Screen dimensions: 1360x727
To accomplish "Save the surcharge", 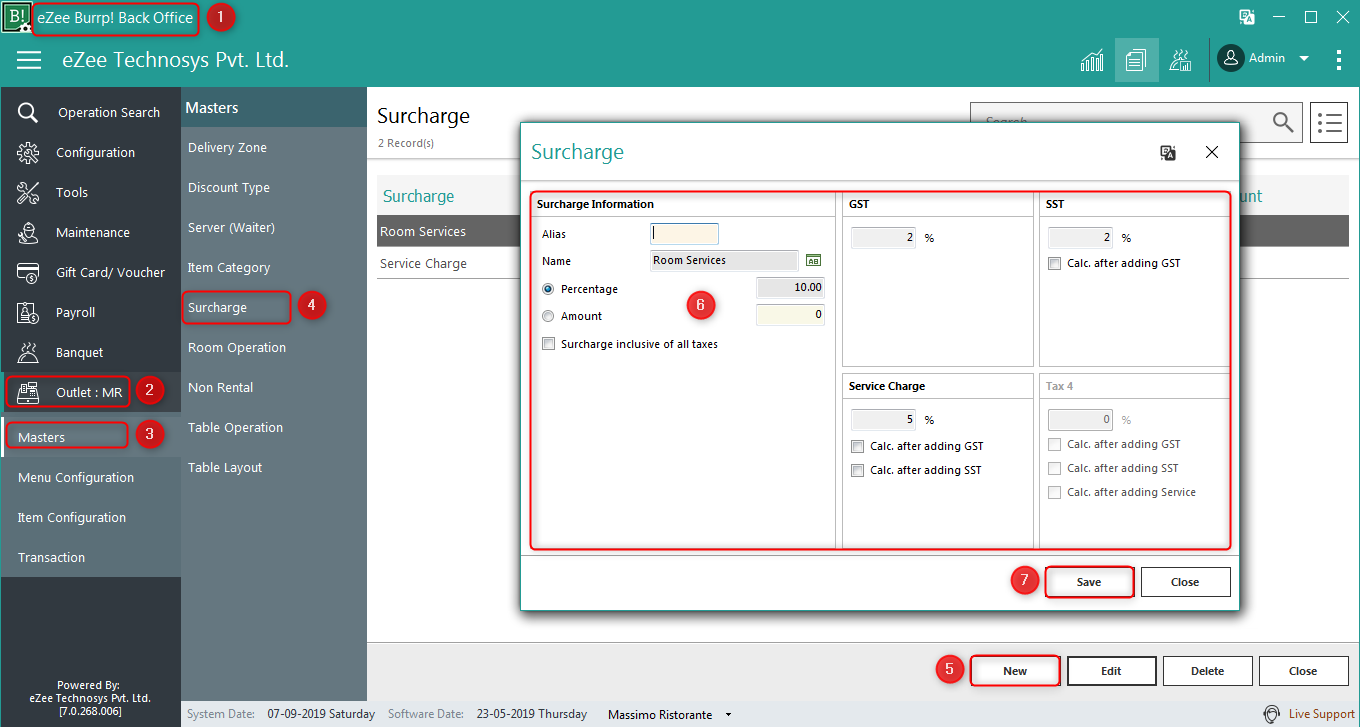I will pyautogui.click(x=1089, y=582).
